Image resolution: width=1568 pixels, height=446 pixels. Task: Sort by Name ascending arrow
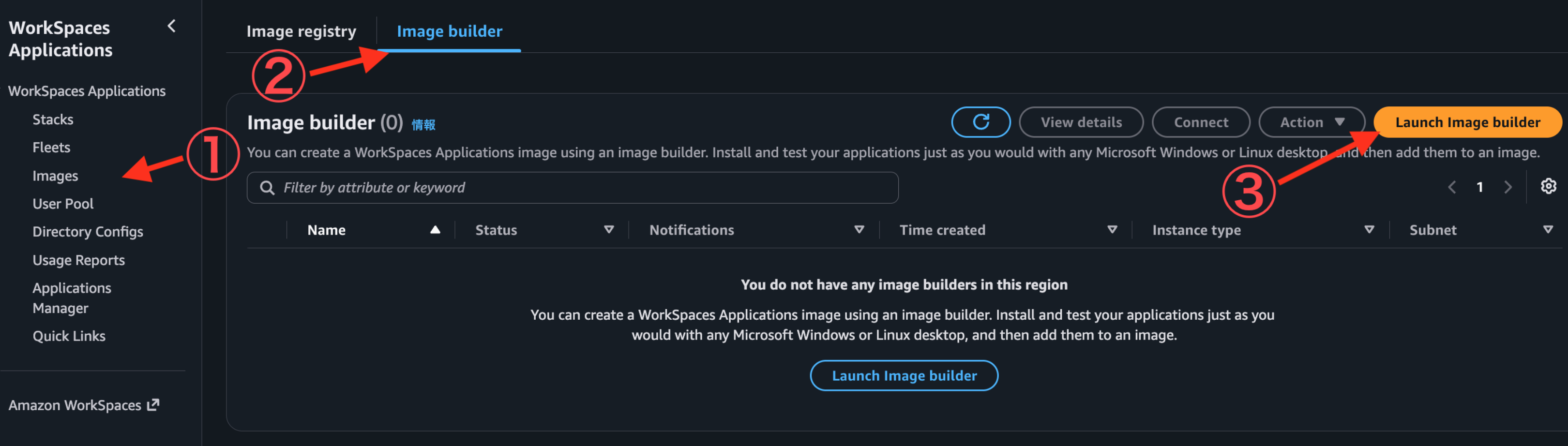(435, 230)
